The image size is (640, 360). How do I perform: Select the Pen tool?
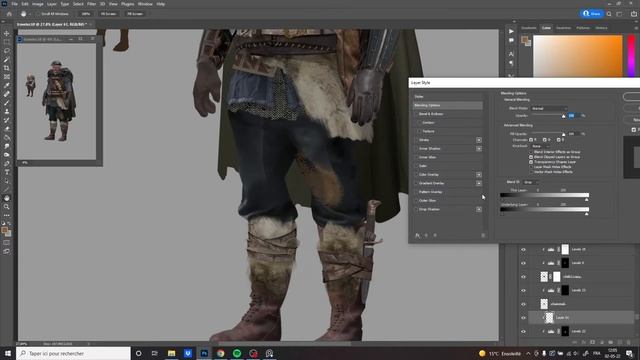(7, 164)
